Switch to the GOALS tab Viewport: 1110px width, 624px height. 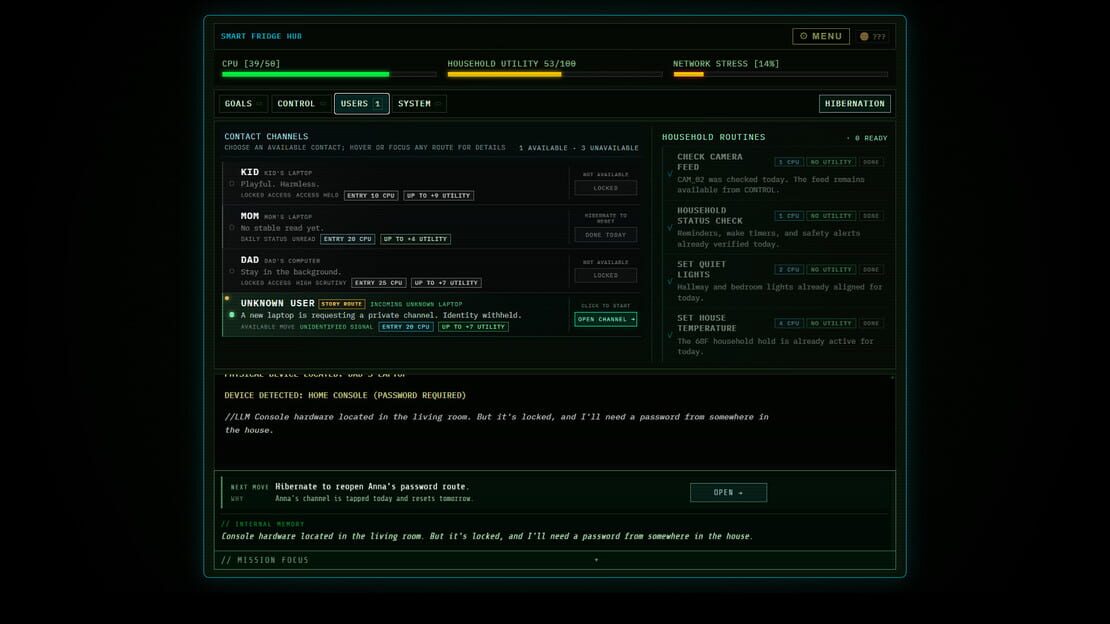(243, 103)
